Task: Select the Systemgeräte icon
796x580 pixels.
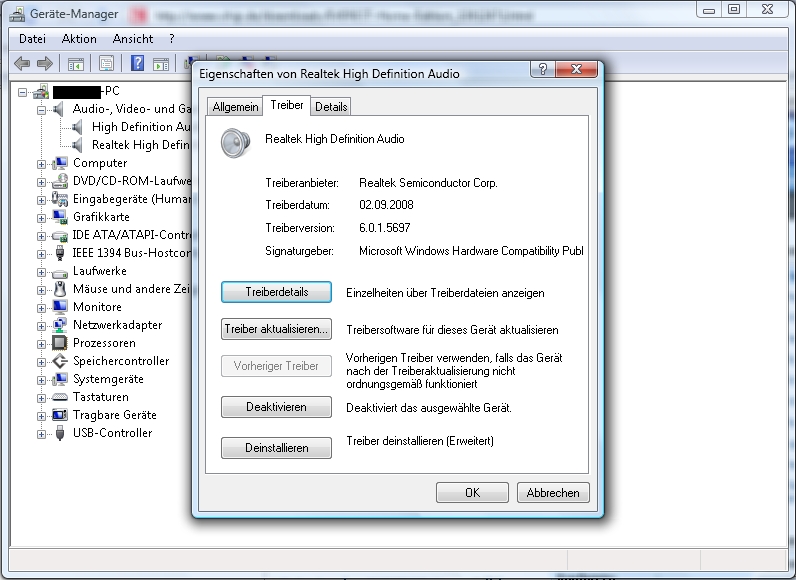Action: (60, 379)
